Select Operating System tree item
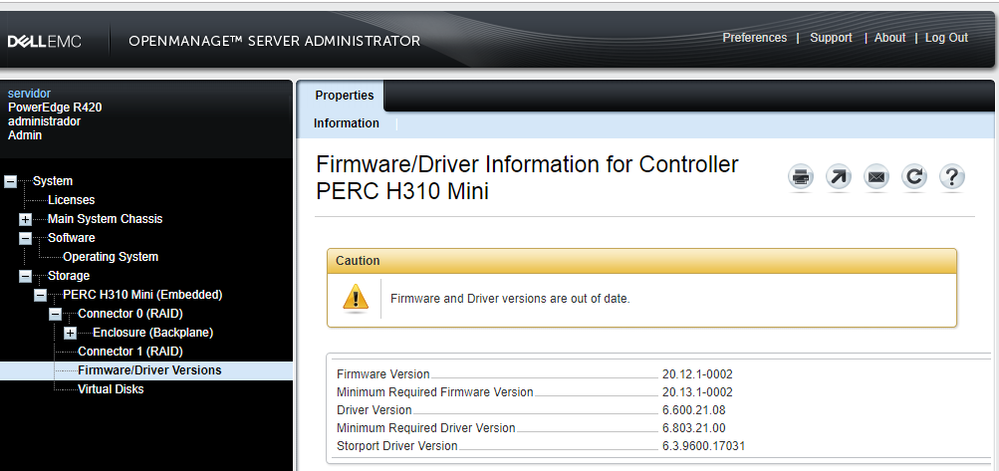 110,257
